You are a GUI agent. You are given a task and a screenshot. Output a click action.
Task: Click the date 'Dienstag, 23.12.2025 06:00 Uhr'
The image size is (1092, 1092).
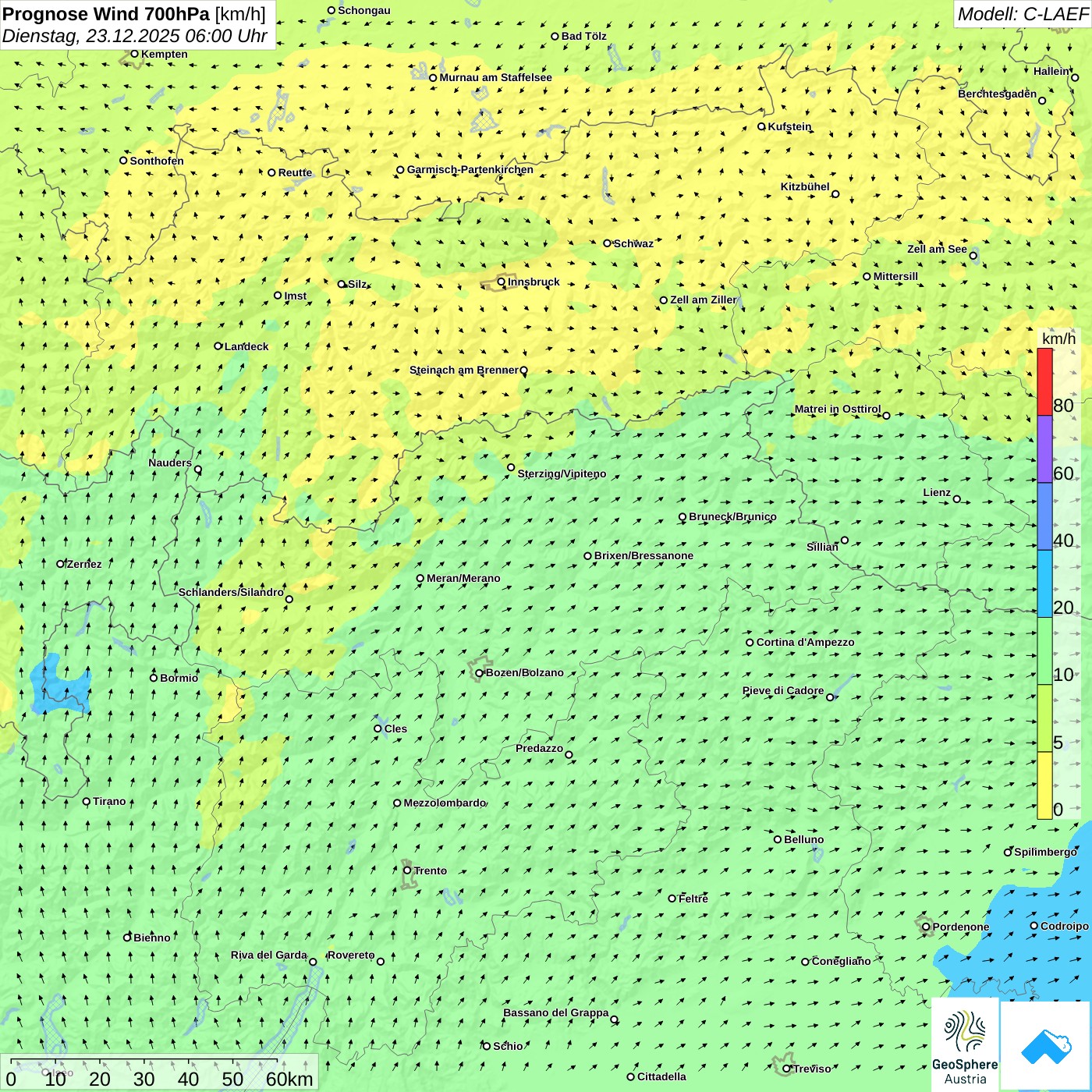pos(134,36)
